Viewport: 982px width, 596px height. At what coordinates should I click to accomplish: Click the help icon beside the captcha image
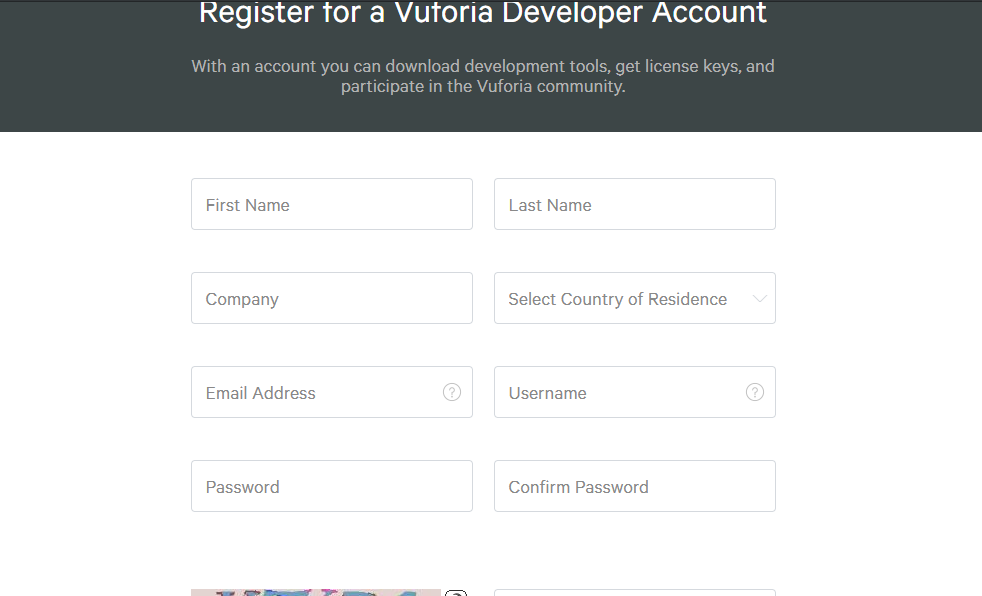[456, 592]
